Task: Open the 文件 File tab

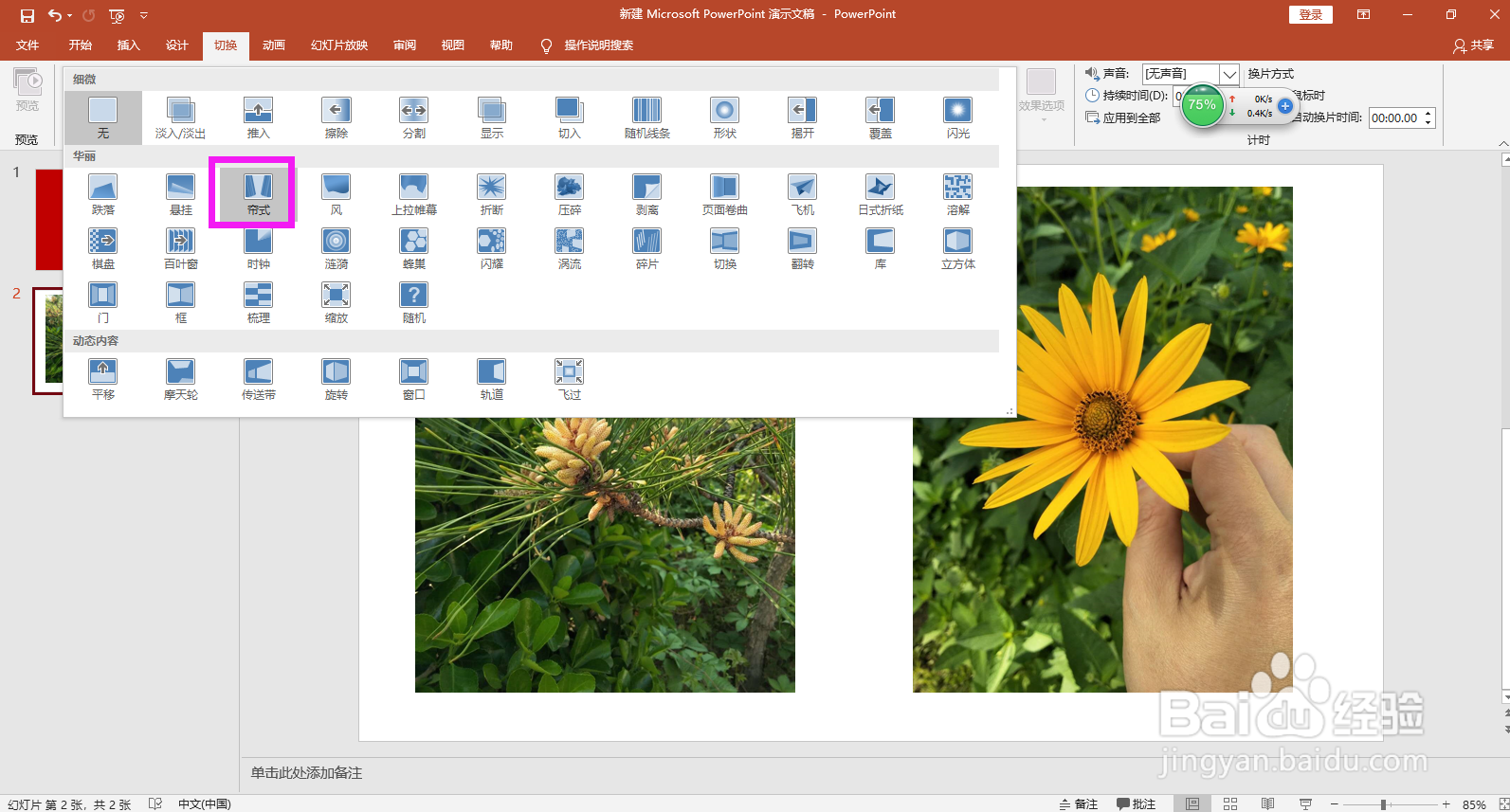Action: [x=27, y=45]
